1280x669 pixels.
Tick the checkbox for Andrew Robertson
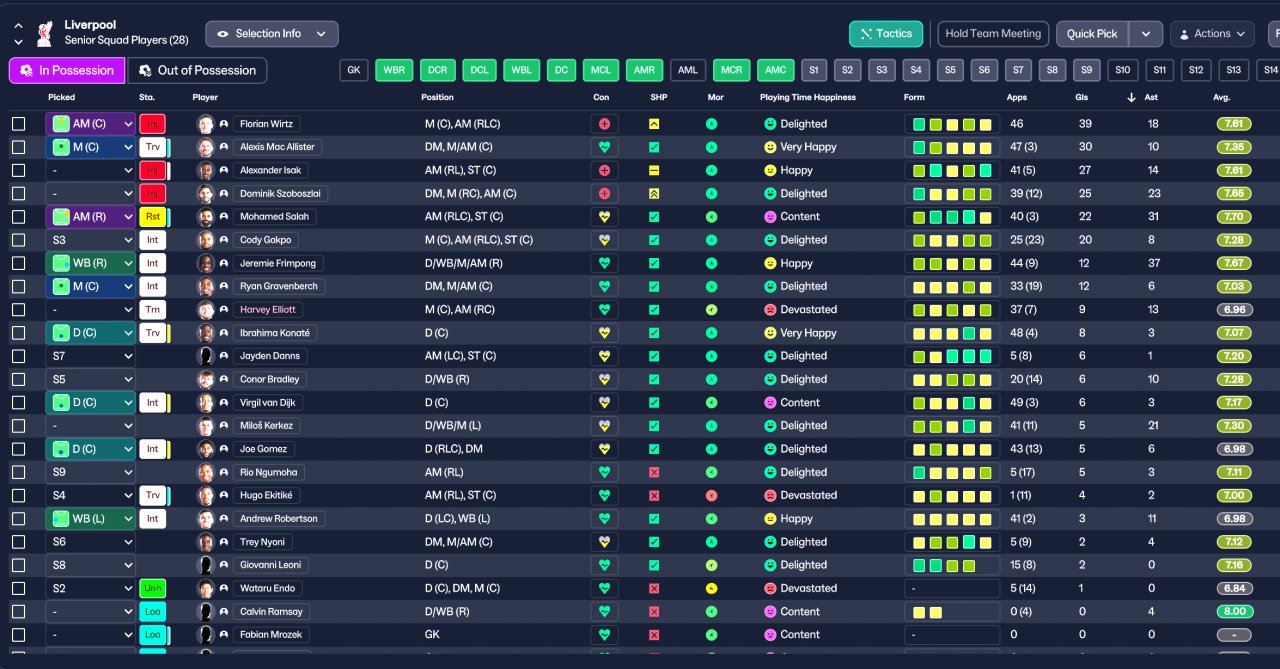18,518
